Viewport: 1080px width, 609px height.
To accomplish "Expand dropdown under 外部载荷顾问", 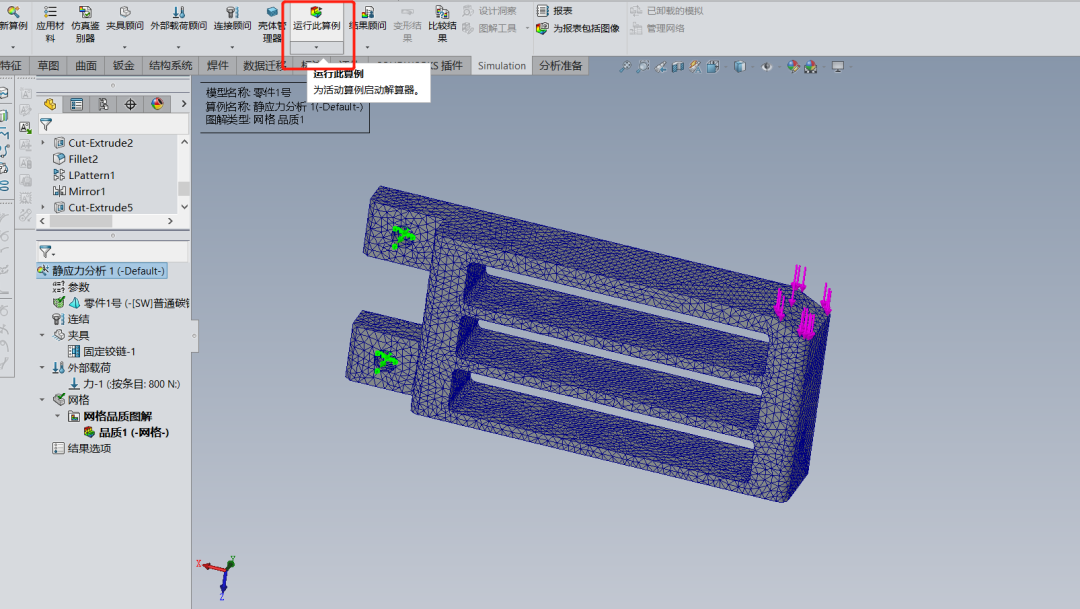I will [178, 48].
